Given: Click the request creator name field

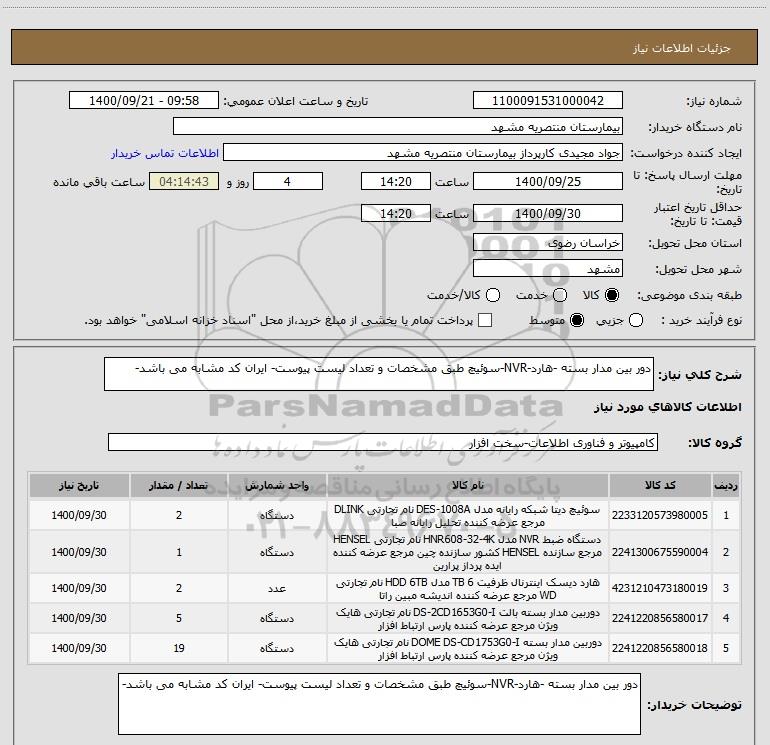Looking at the screenshot, I should tap(423, 153).
